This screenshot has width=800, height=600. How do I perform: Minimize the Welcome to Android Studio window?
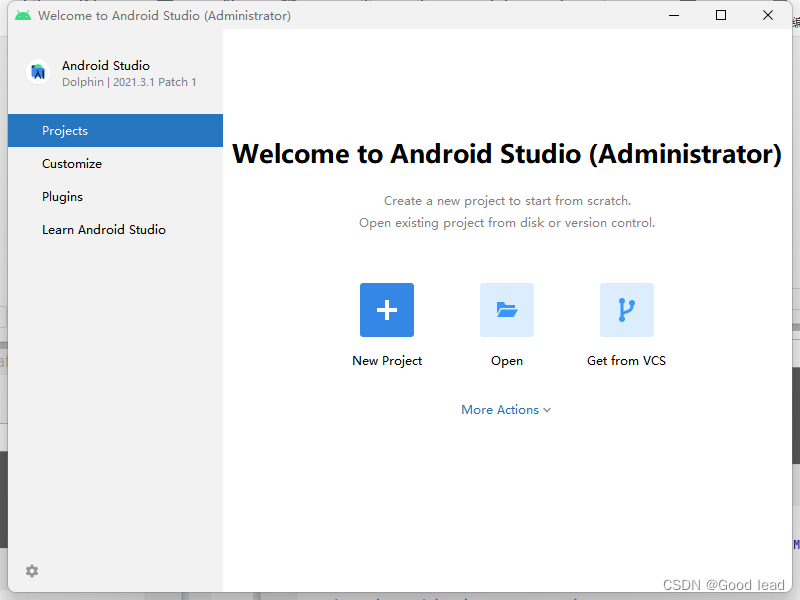pyautogui.click(x=674, y=15)
